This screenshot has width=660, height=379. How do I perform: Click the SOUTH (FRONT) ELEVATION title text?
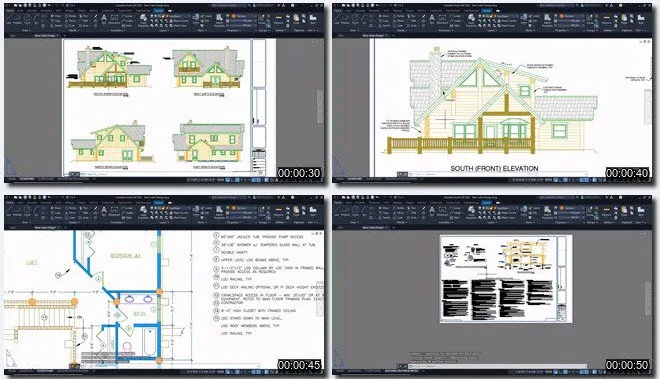[x=494, y=168]
